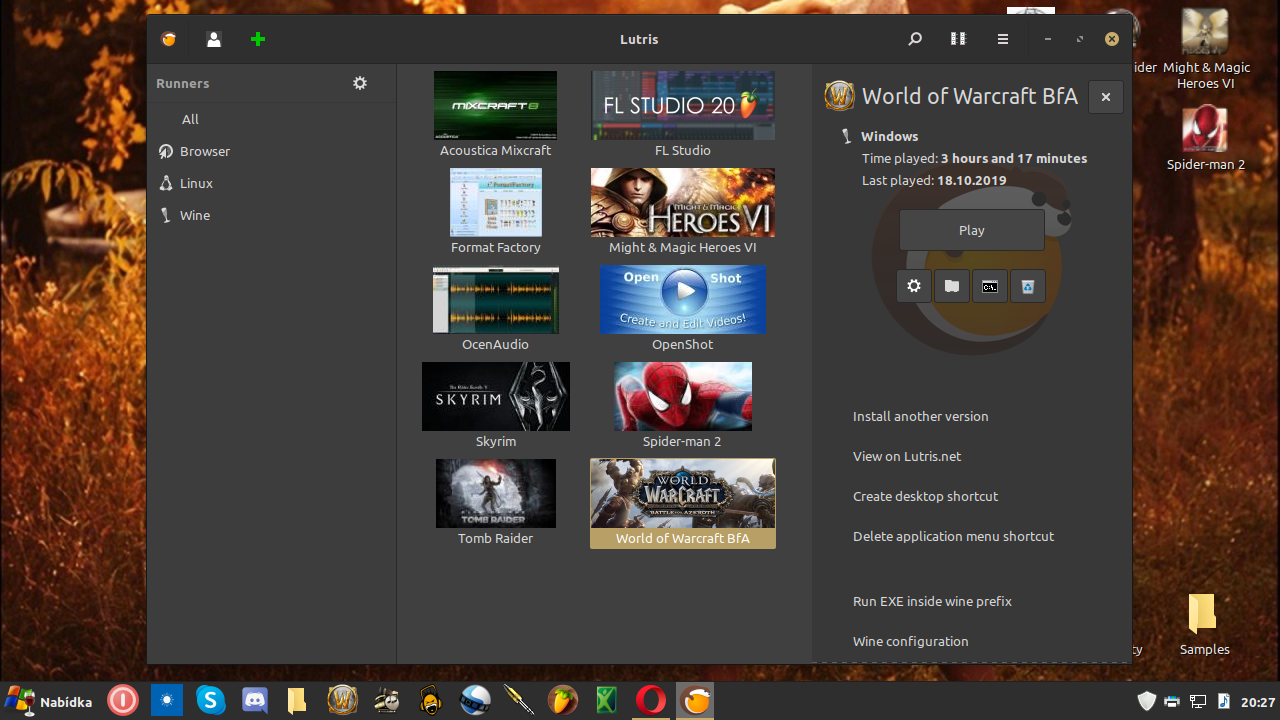The width and height of the screenshot is (1280, 720).
Task: Select All runners in sidebar
Action: [190, 119]
